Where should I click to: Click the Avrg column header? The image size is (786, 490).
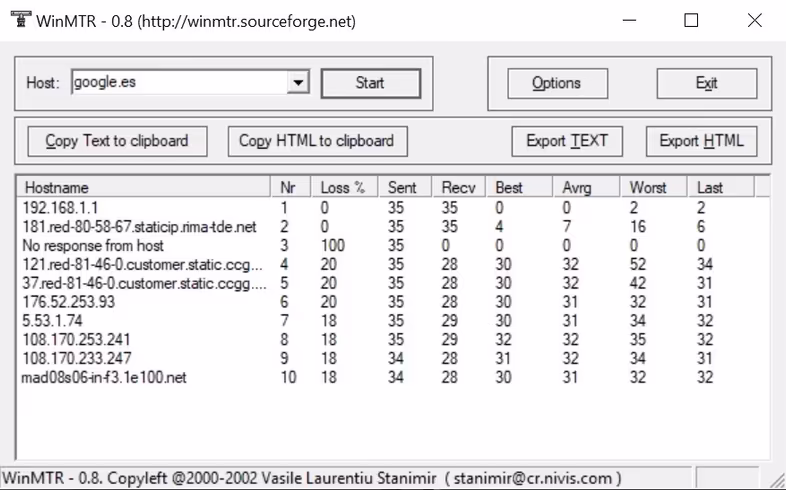(585, 187)
